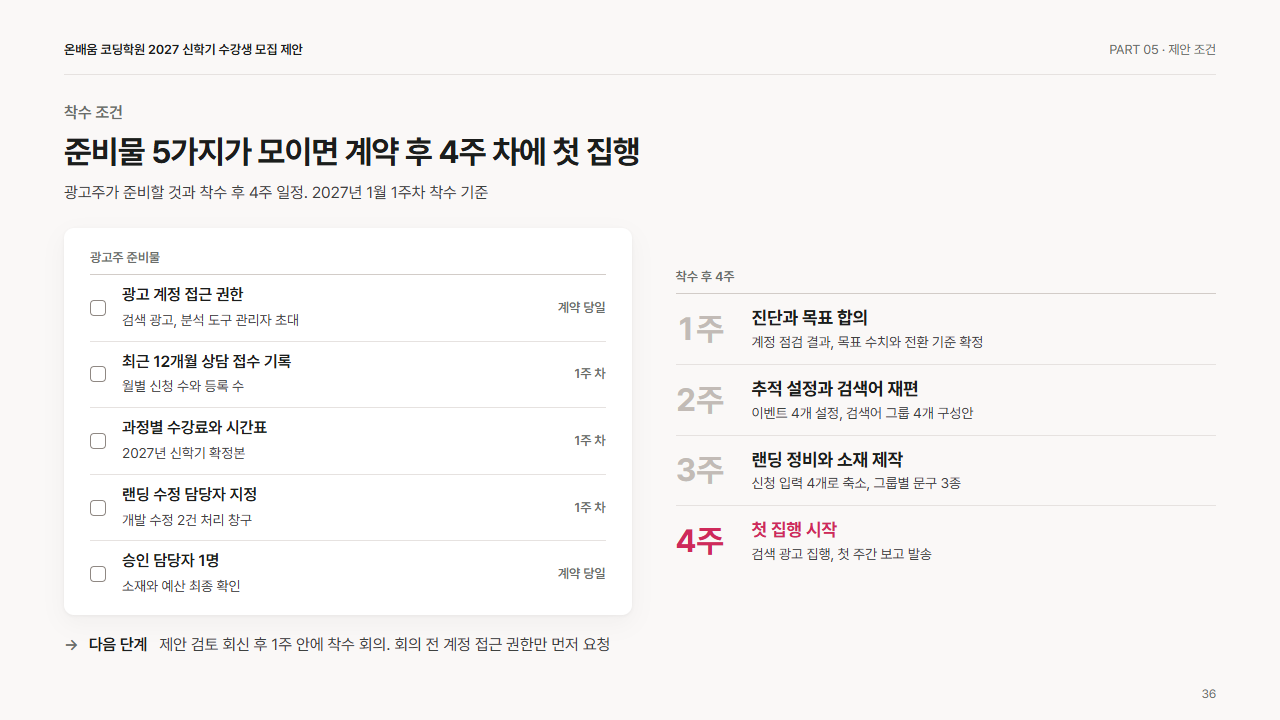Select the text 월별 신청 수와 등록 수
1280x720 pixels.
[183, 386]
